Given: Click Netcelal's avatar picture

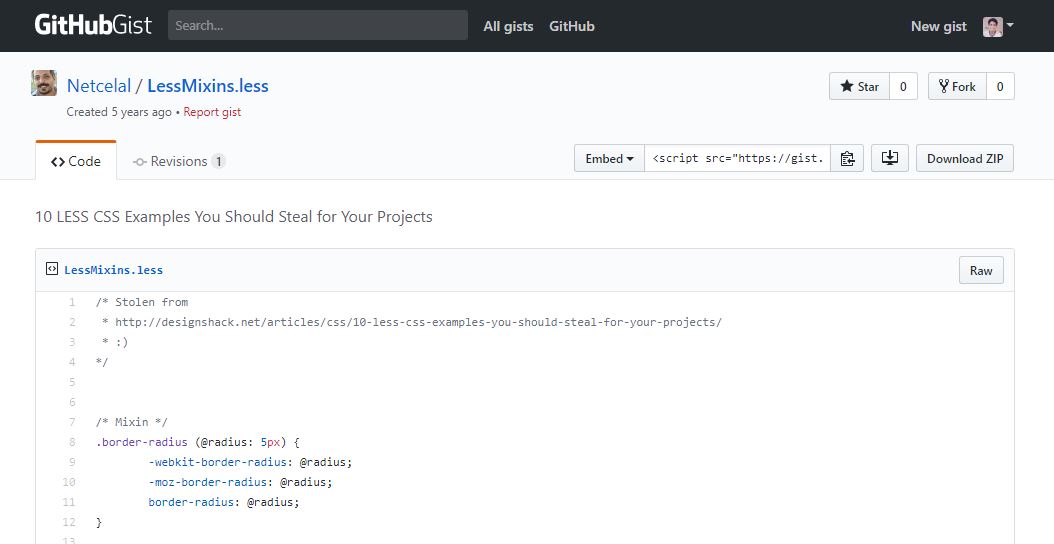Looking at the screenshot, I should 44,83.
